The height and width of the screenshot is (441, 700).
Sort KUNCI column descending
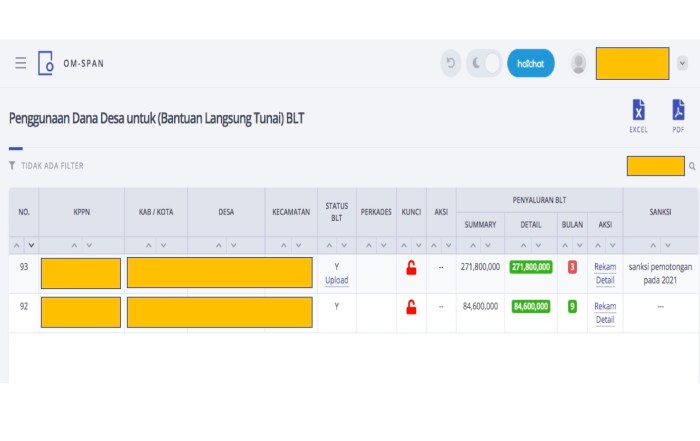point(419,245)
